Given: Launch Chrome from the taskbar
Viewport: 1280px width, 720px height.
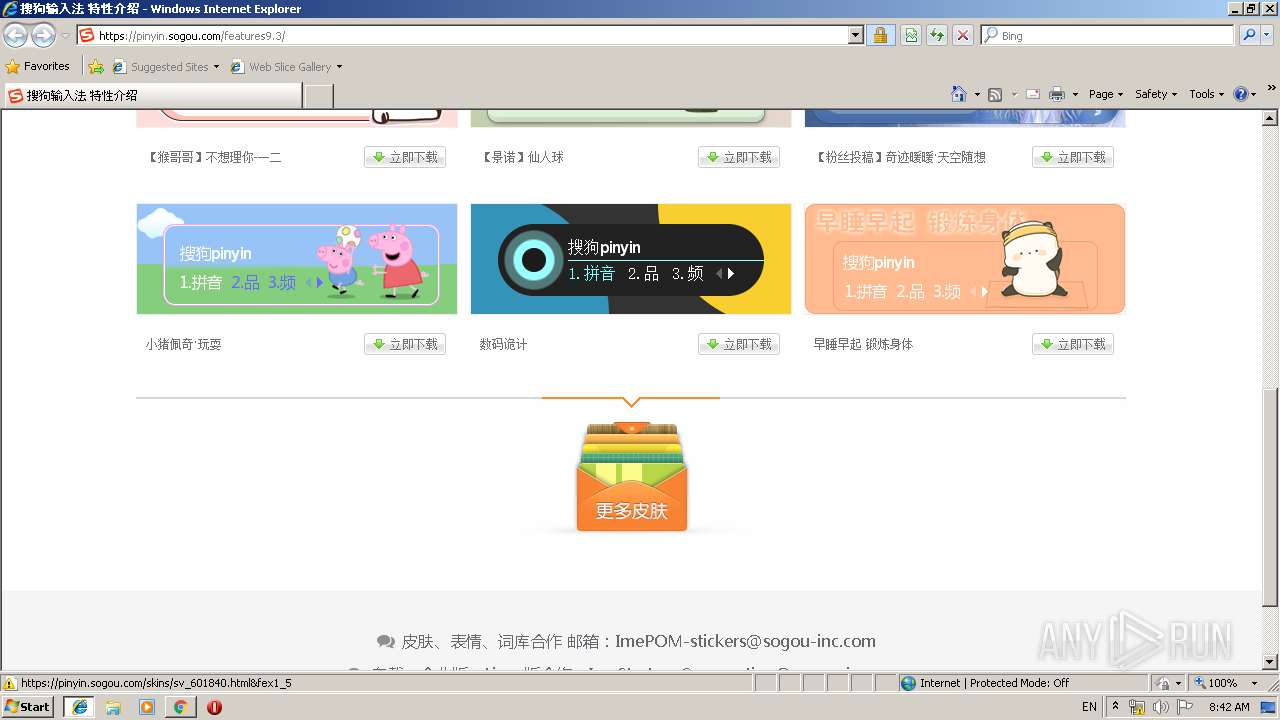Looking at the screenshot, I should pyautogui.click(x=181, y=707).
